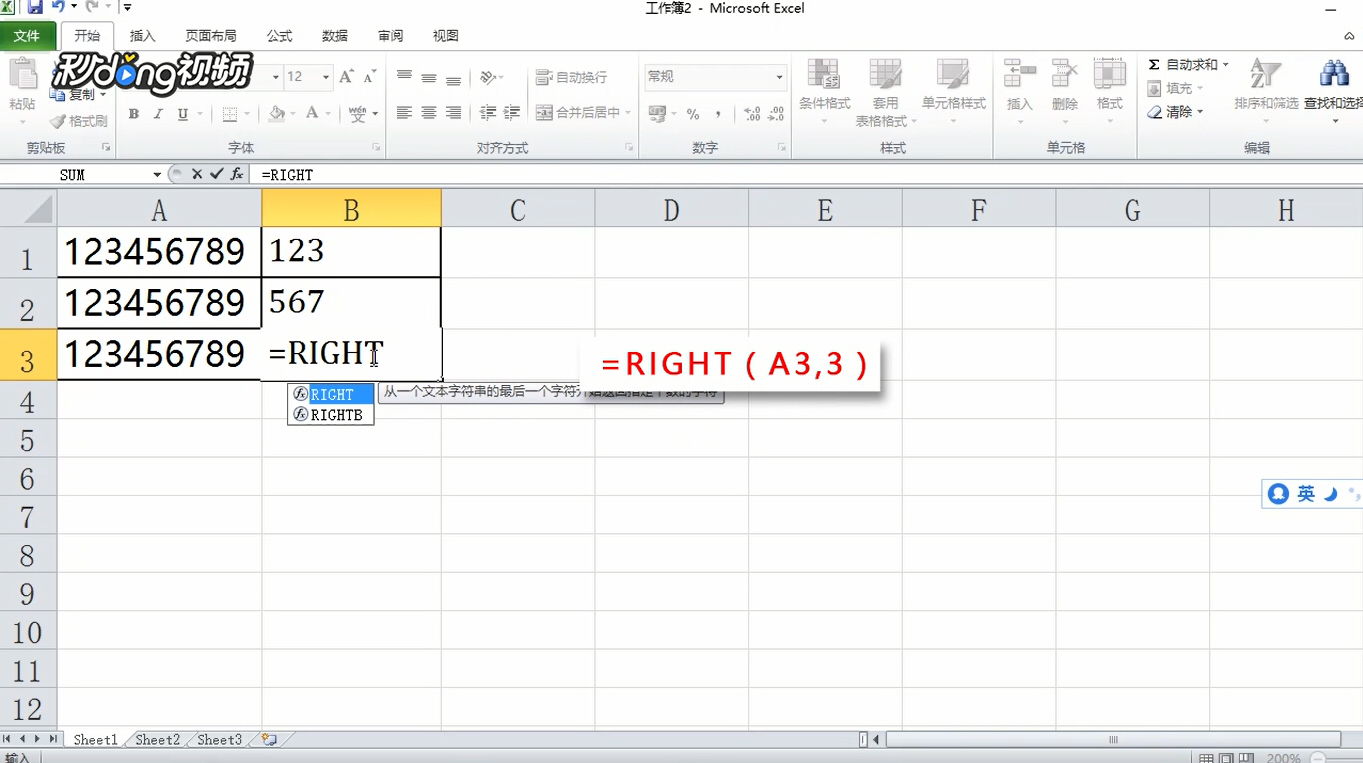Switch to the Sheet2 worksheet tab

(158, 740)
